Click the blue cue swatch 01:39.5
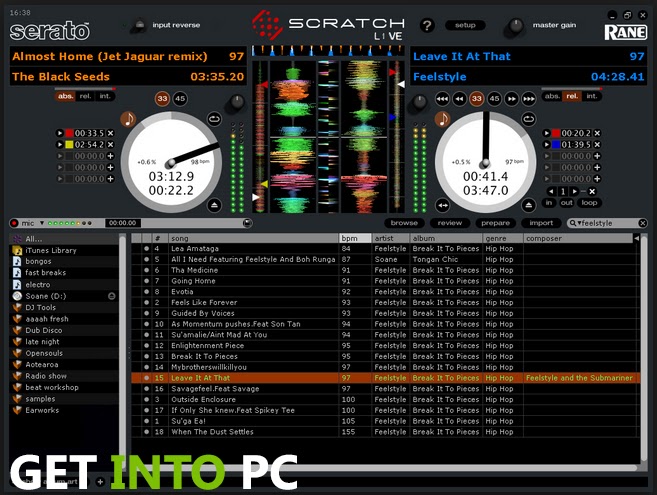The height and width of the screenshot is (495, 657). [556, 145]
